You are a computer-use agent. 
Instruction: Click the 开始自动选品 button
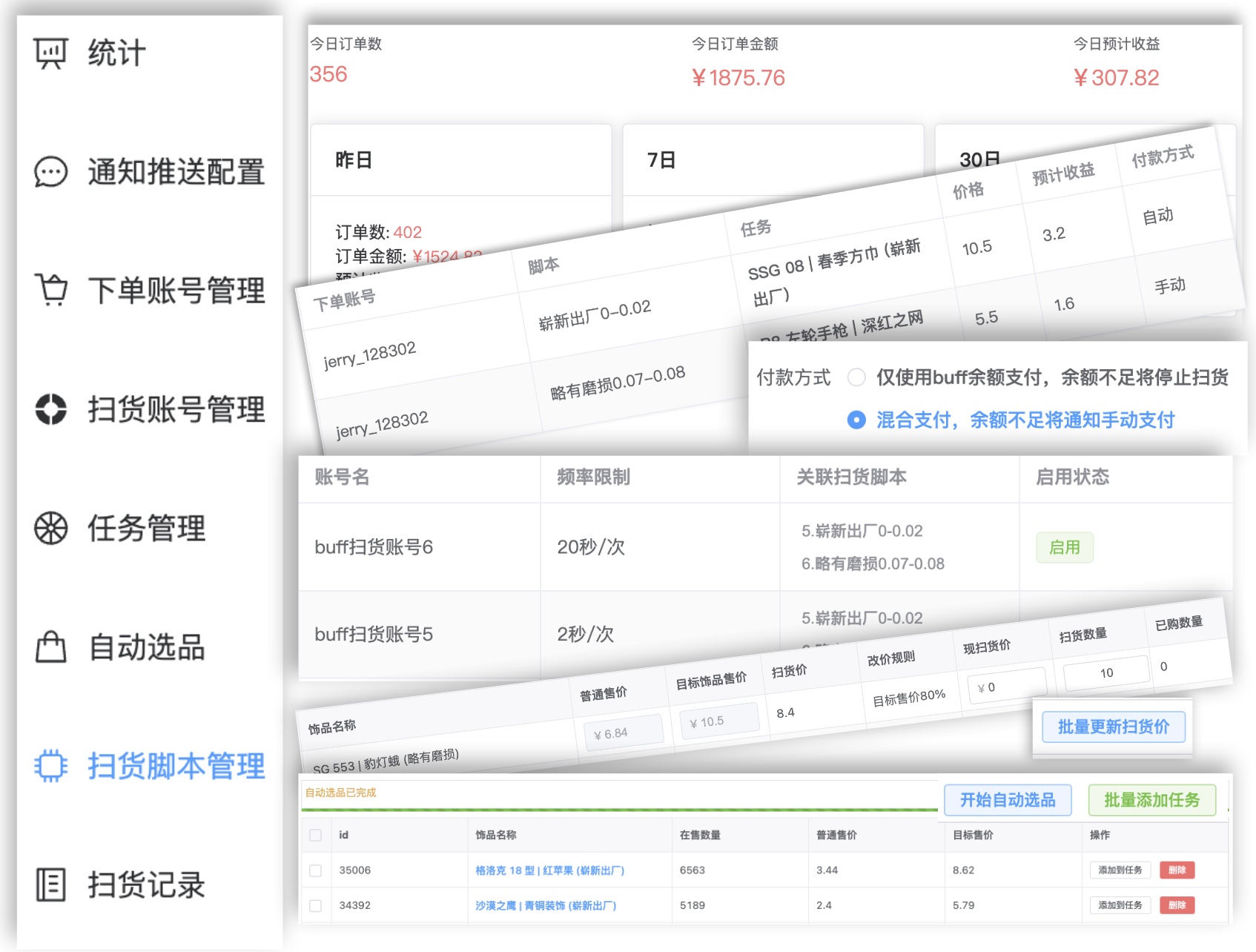click(x=1008, y=800)
